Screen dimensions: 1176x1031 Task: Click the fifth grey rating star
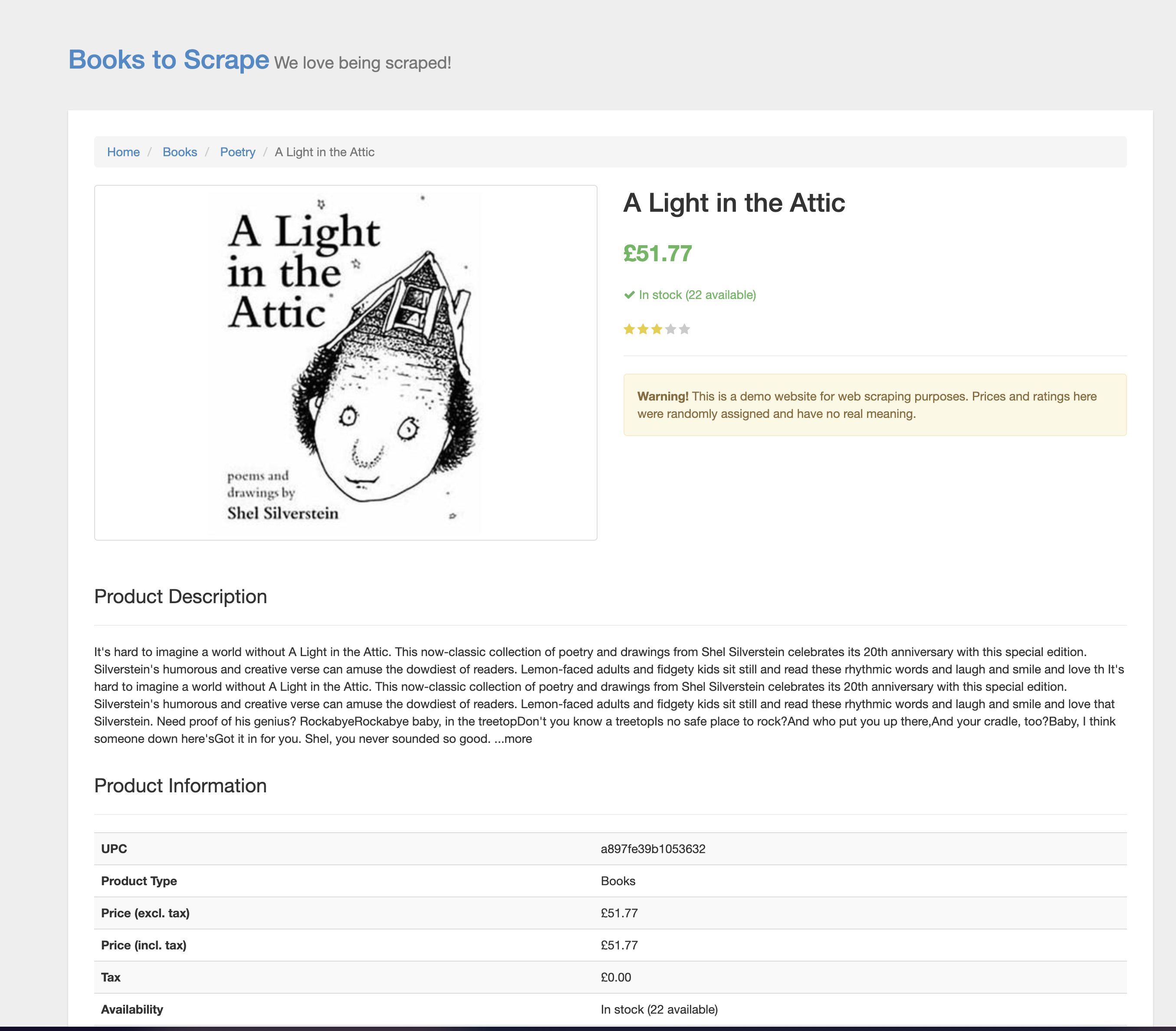coord(684,329)
